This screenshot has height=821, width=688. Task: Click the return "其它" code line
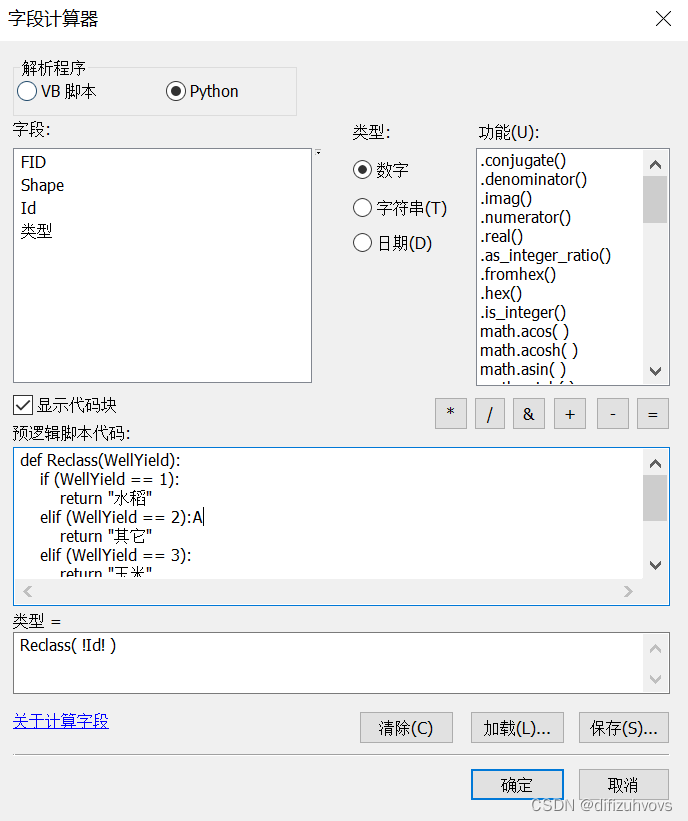coord(106,536)
